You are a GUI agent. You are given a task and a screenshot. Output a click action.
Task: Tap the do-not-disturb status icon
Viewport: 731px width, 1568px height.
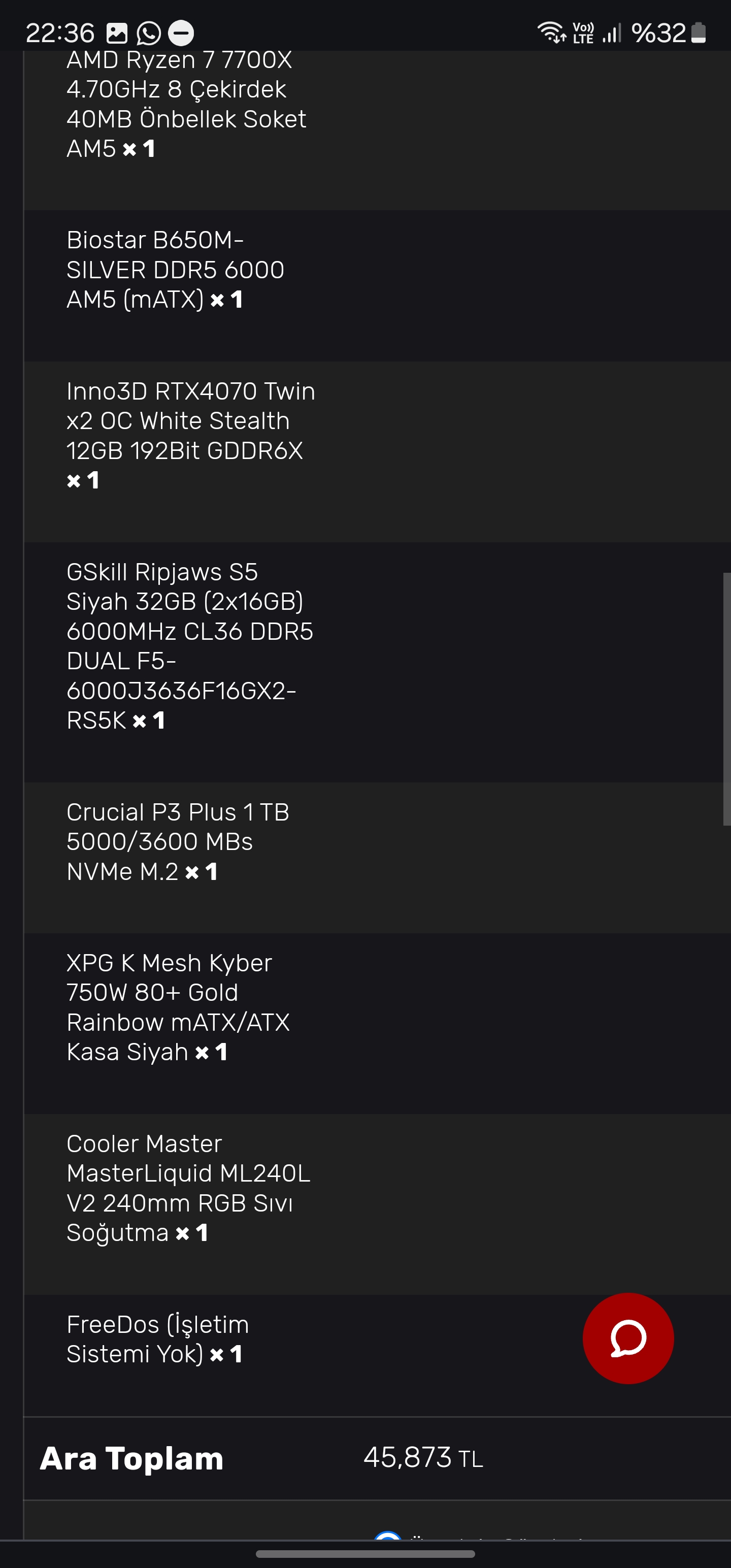(181, 34)
